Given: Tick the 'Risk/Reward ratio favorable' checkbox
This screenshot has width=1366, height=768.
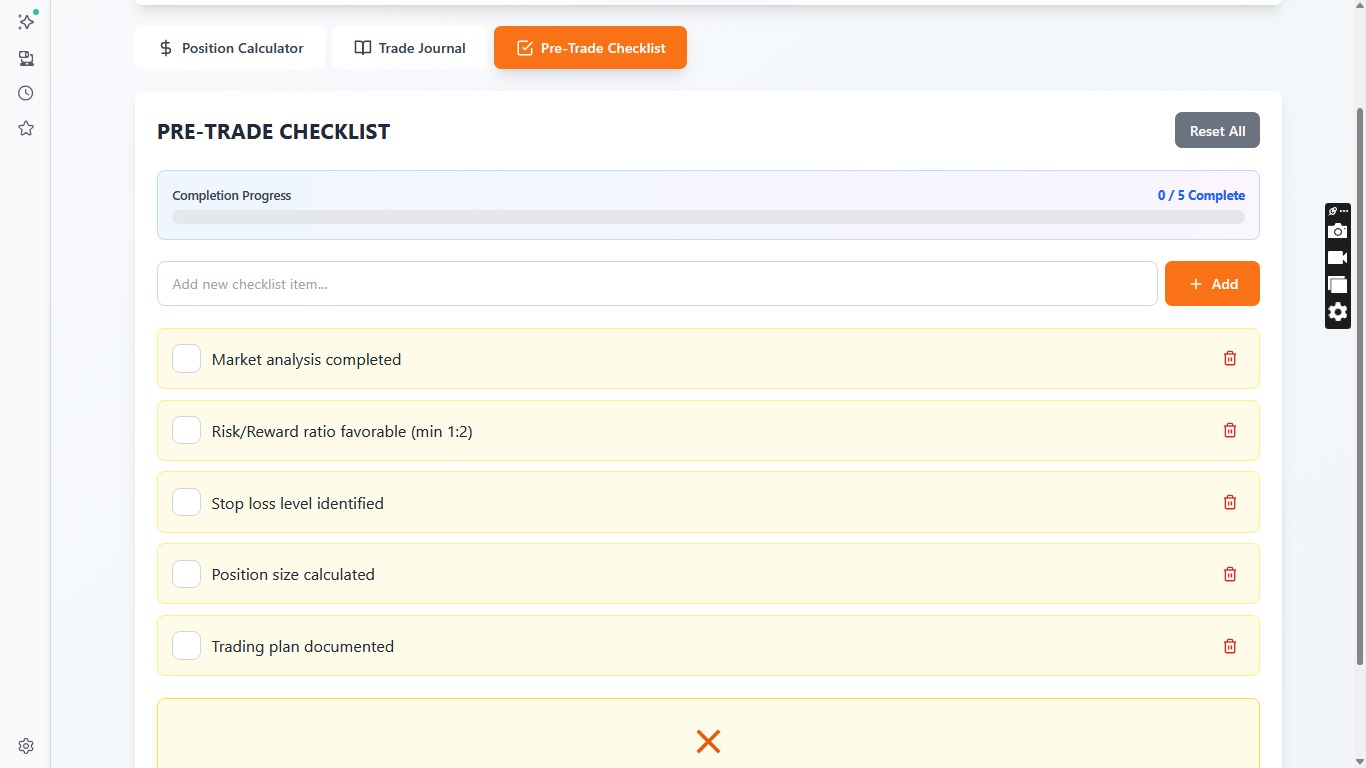Looking at the screenshot, I should coord(187,431).
